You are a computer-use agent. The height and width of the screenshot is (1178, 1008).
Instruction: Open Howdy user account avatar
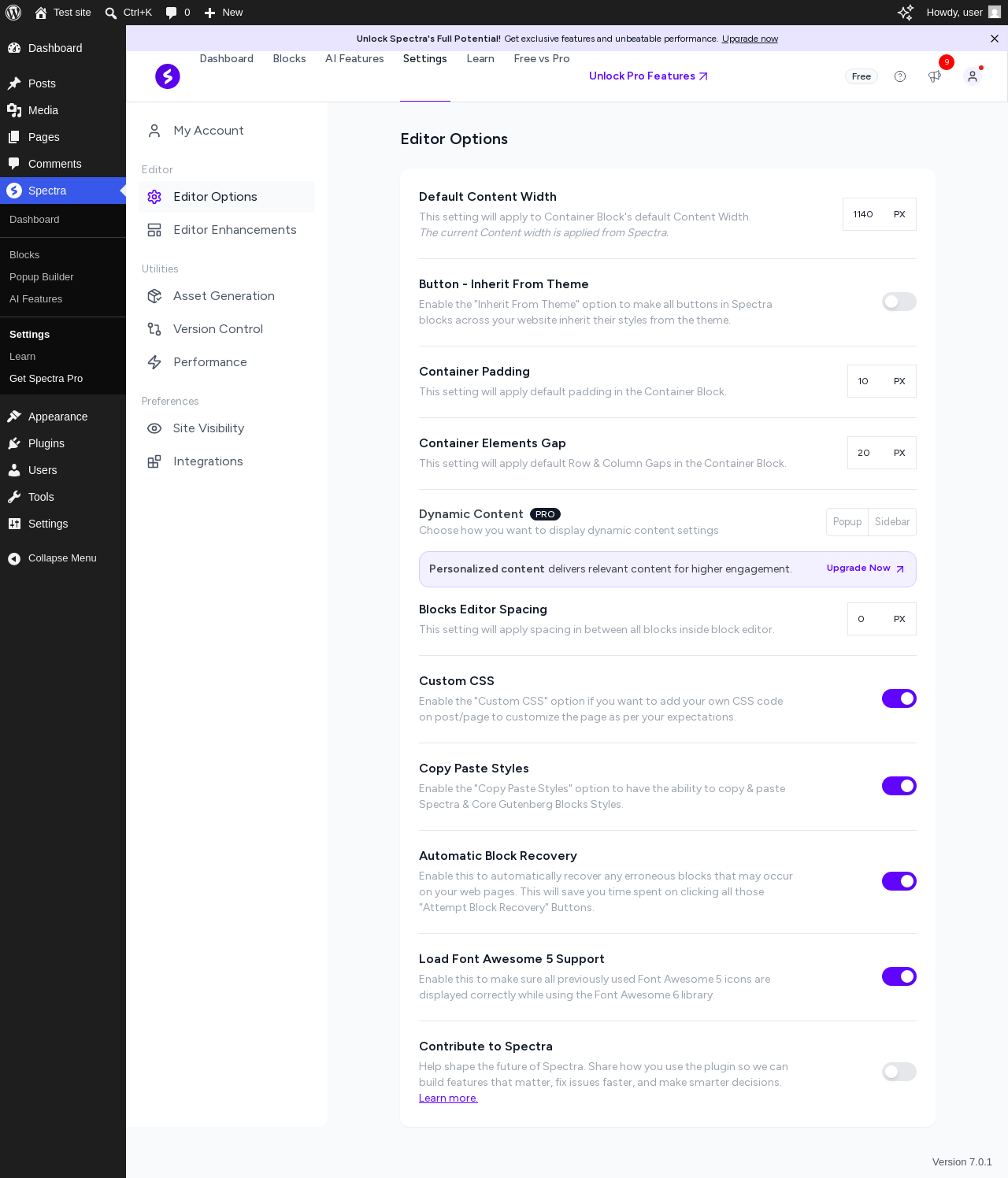[995, 13]
